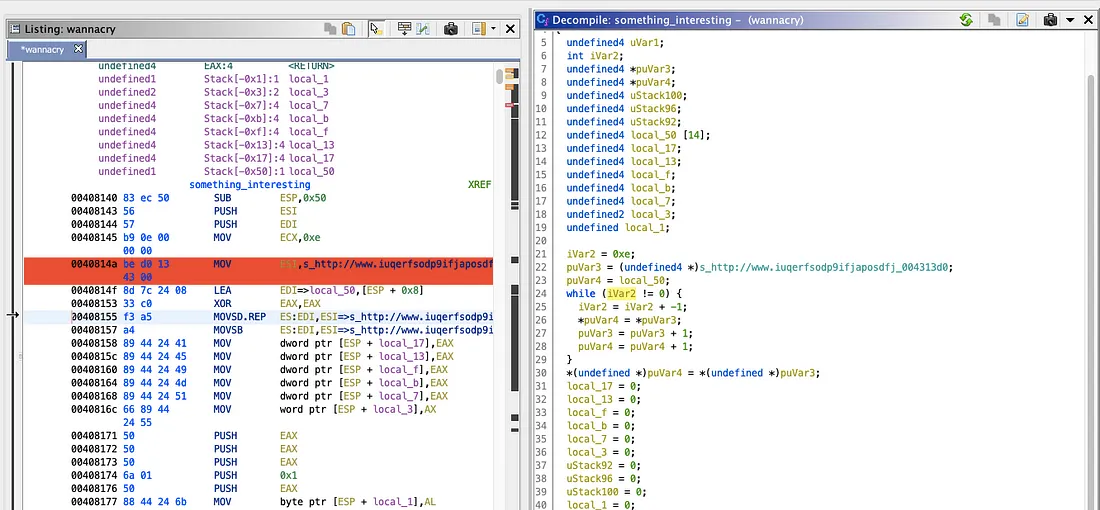Click the Decompile panel copy icon

995,20
